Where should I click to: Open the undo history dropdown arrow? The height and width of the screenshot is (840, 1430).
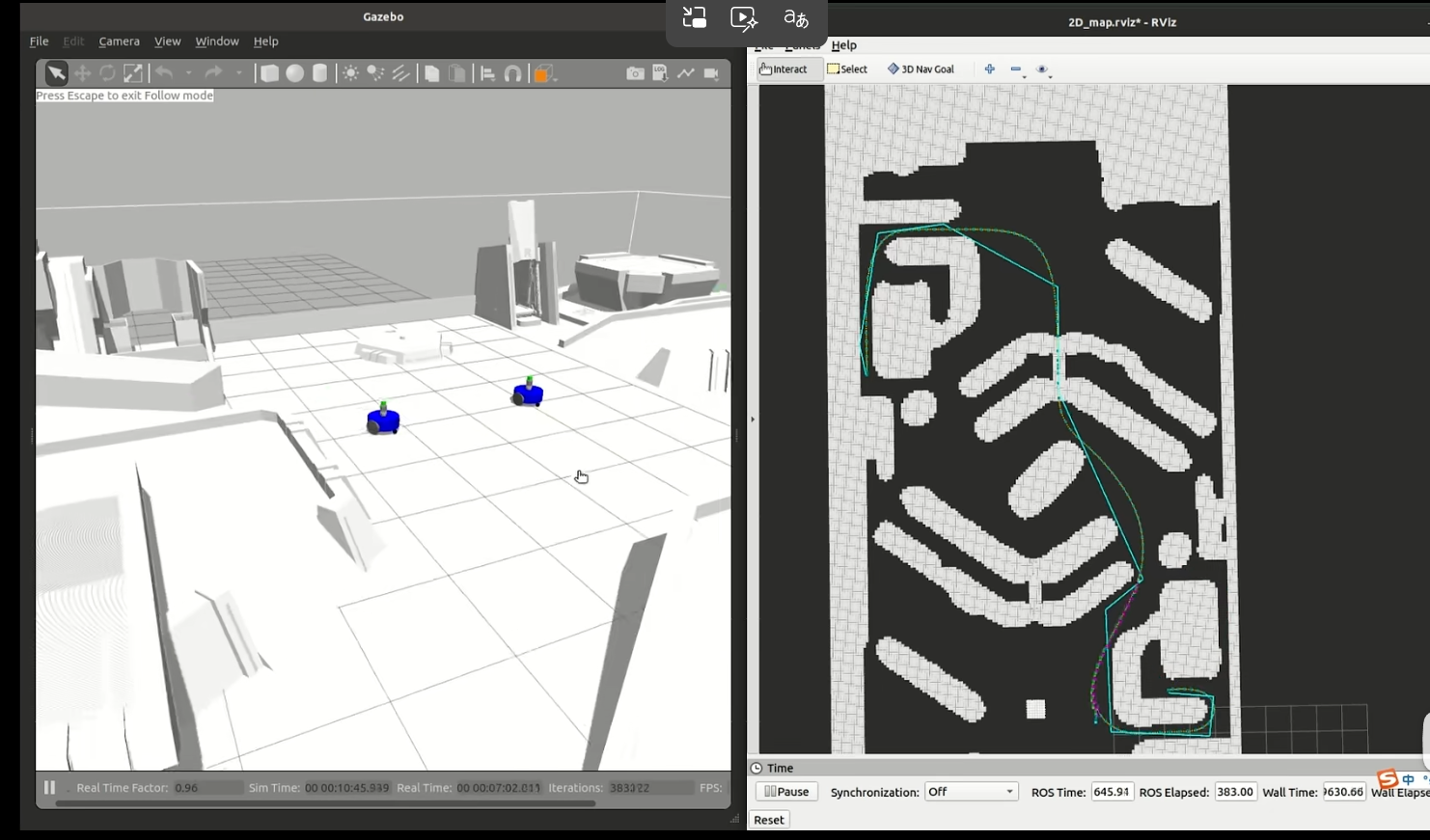click(188, 73)
